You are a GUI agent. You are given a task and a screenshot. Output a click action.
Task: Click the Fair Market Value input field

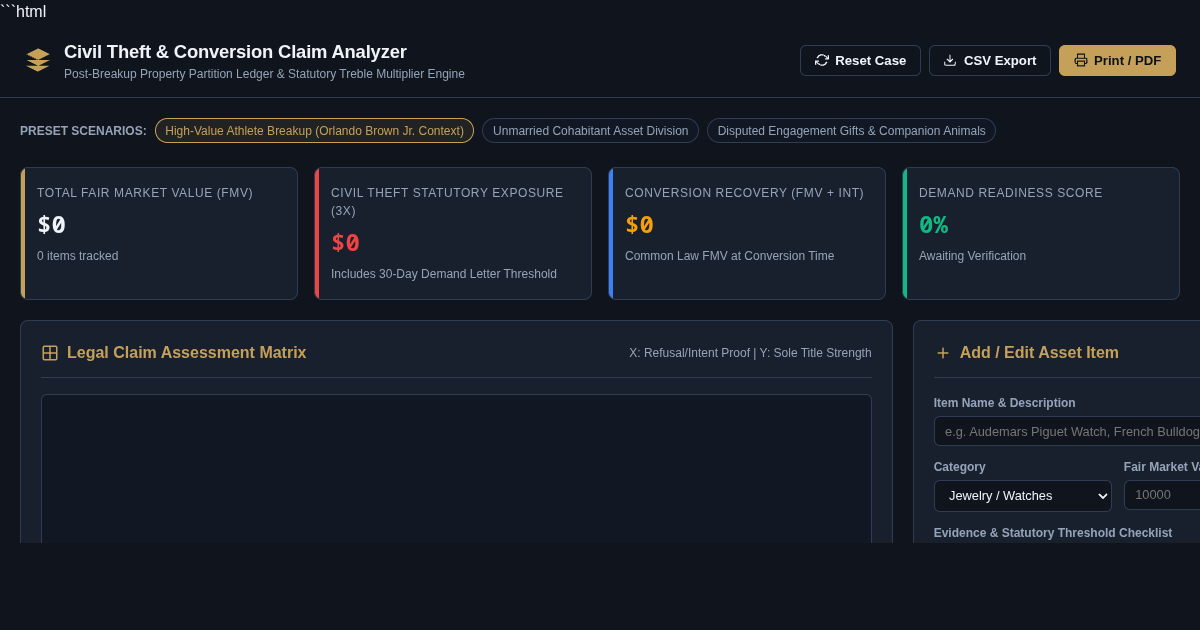point(1162,495)
